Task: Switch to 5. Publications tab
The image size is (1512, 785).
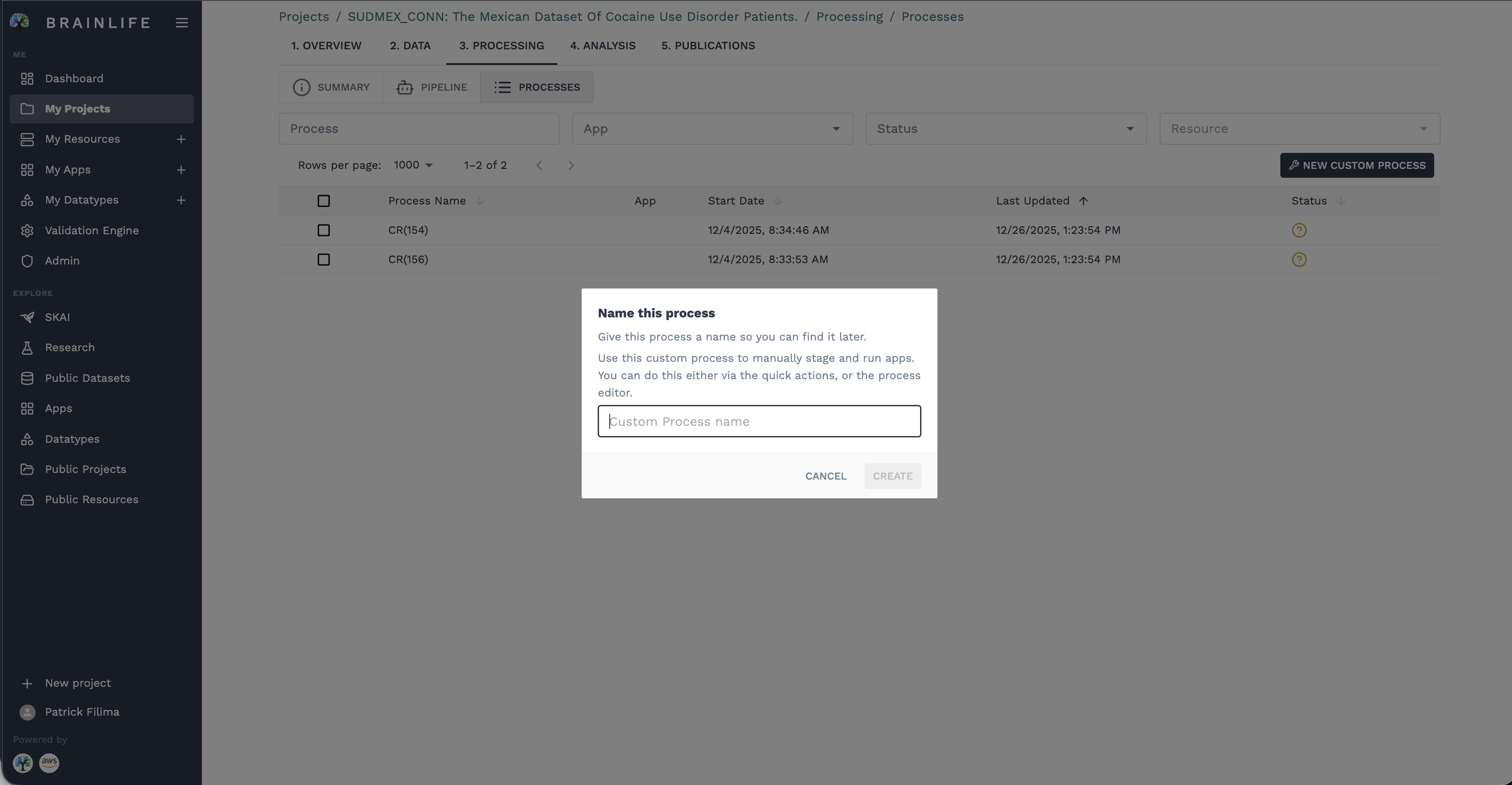Action: (708, 46)
